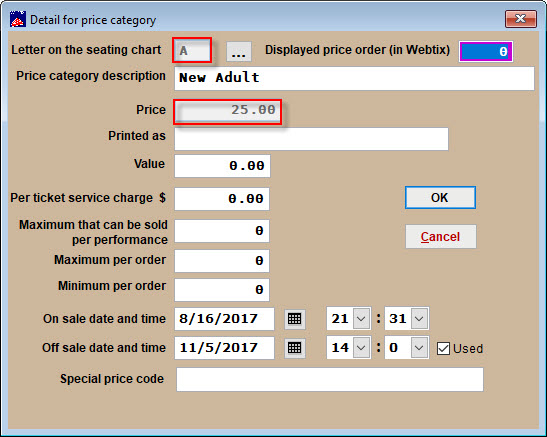Click the Value input field
This screenshot has width=547, height=437.
point(222,166)
